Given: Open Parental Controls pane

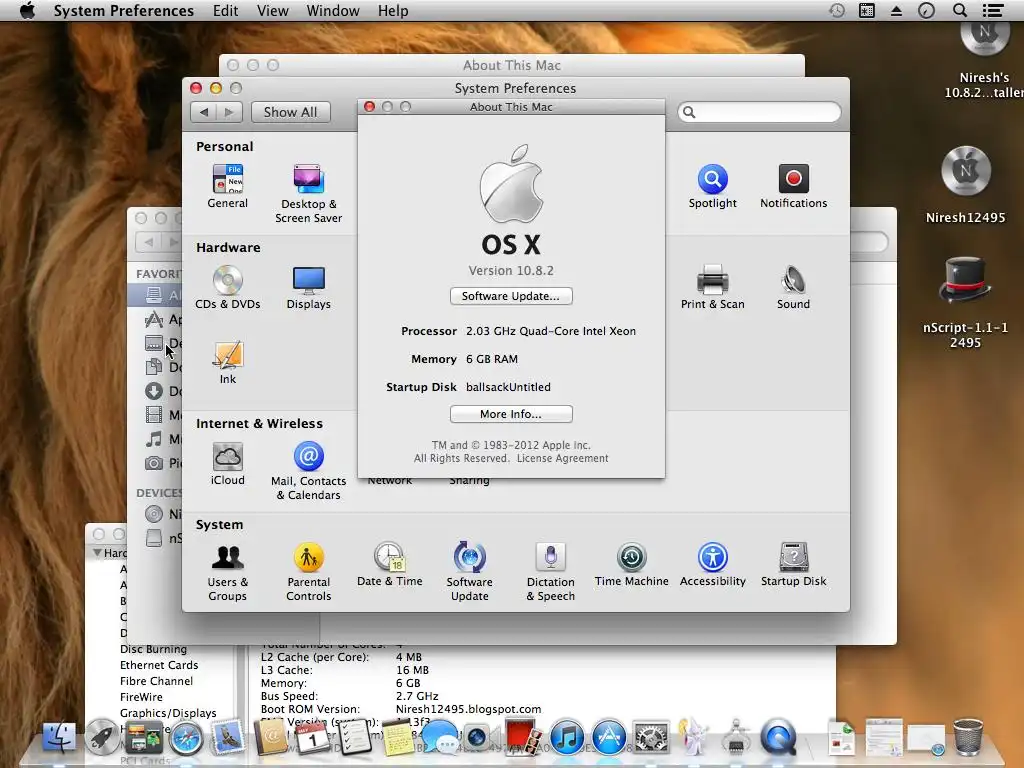Looking at the screenshot, I should click(308, 572).
